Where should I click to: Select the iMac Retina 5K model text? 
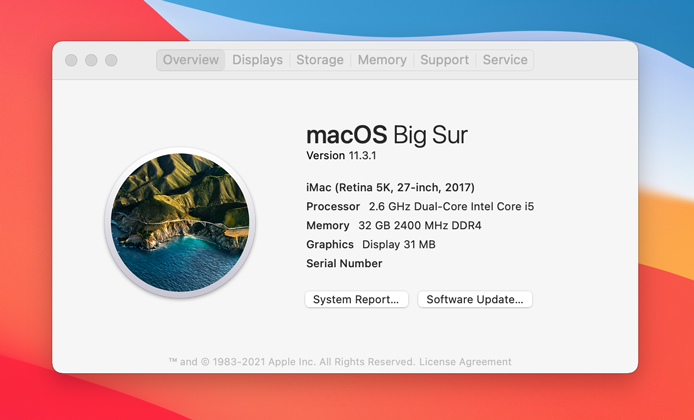coord(390,187)
